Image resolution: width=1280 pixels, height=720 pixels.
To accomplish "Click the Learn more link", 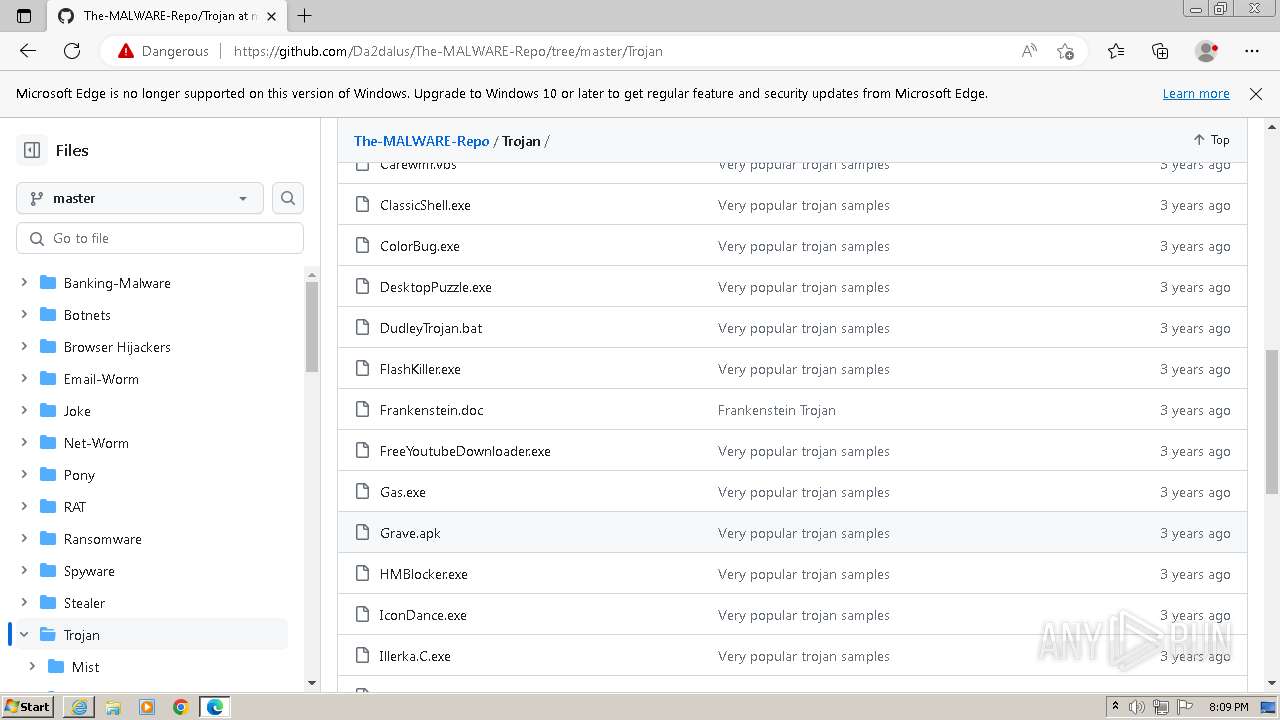I will 1196,93.
